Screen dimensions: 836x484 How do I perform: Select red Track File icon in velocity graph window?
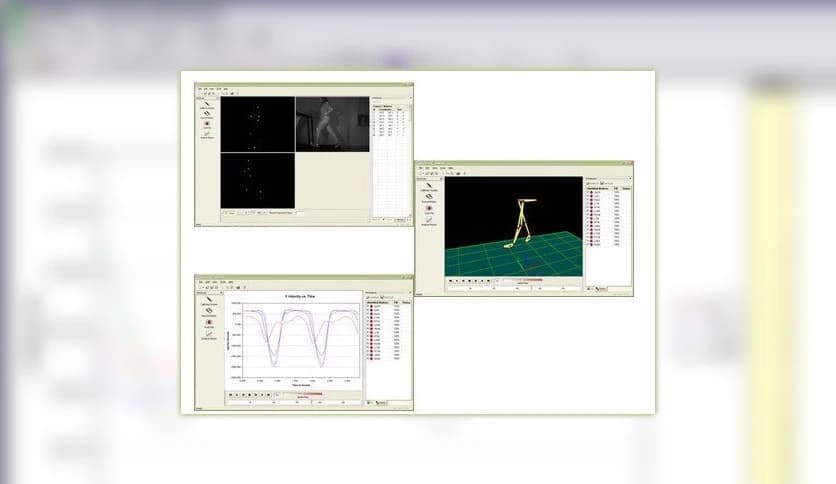point(208,322)
